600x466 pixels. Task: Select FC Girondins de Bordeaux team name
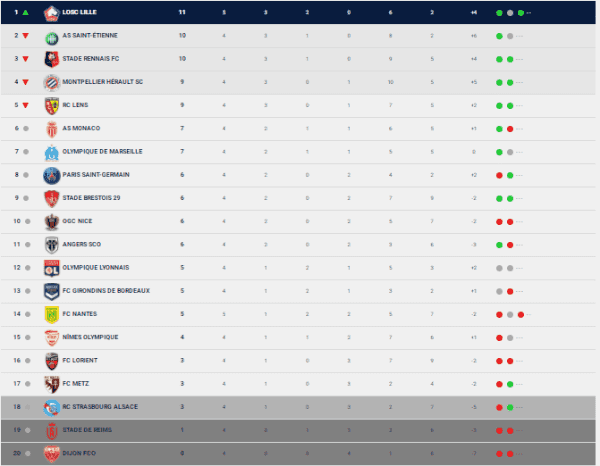(105, 291)
